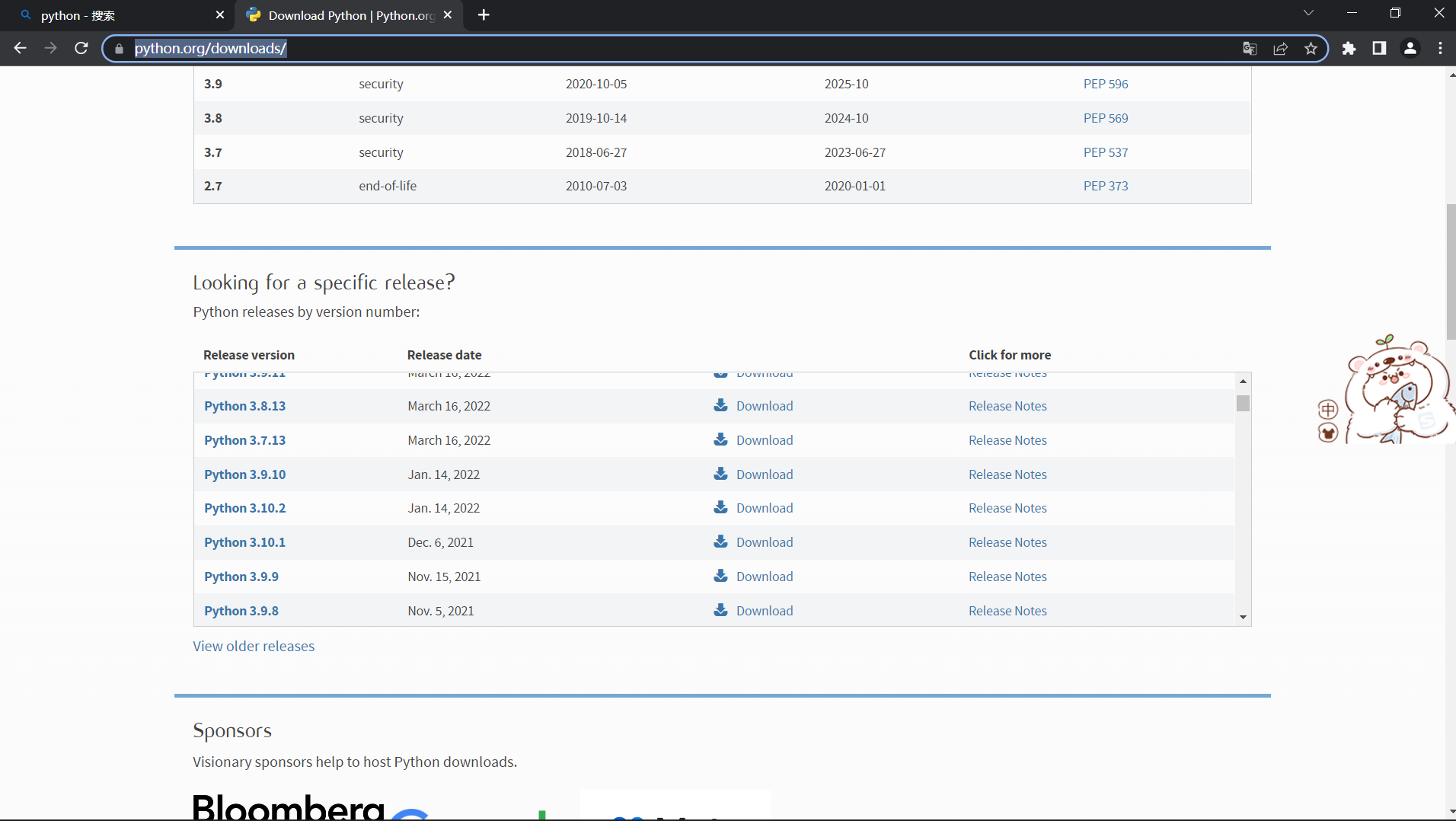Open Release Notes for Python 3.7.13
Image resolution: width=1456 pixels, height=821 pixels.
point(1007,440)
